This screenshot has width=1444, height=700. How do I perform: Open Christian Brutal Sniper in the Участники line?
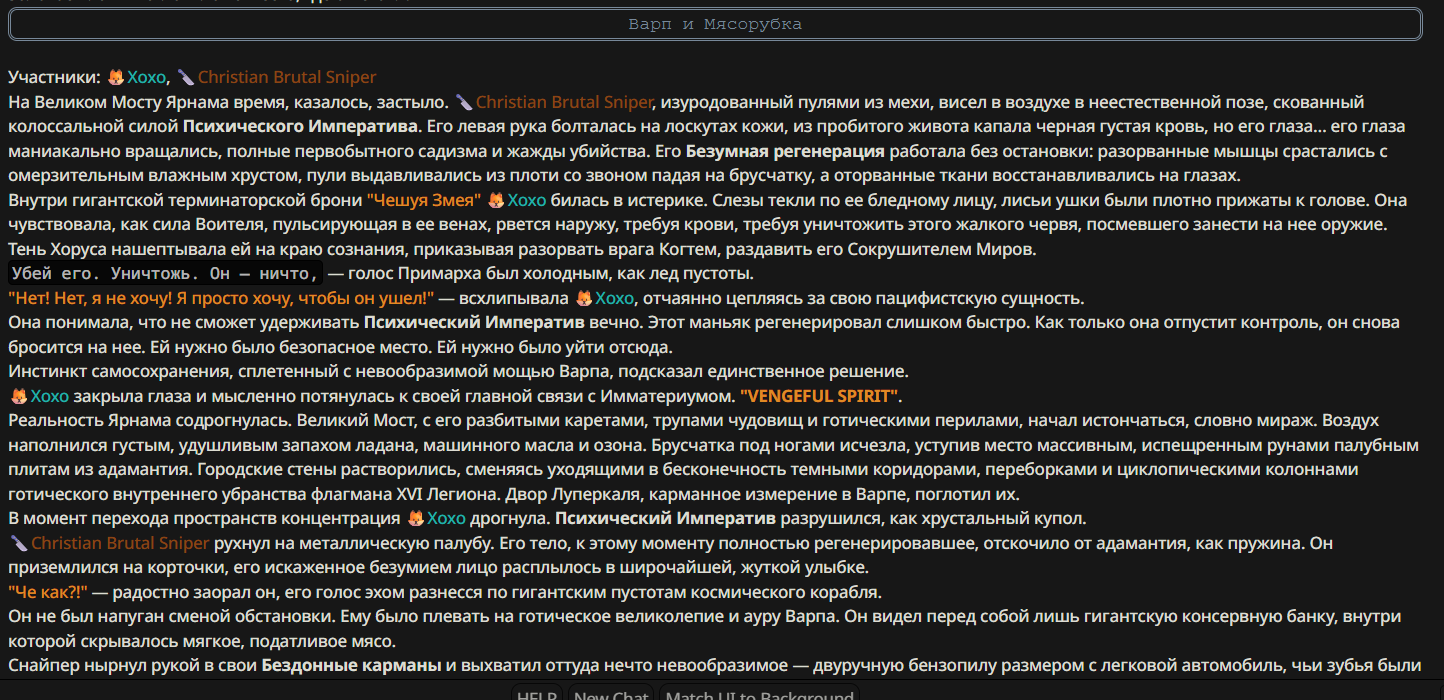287,77
